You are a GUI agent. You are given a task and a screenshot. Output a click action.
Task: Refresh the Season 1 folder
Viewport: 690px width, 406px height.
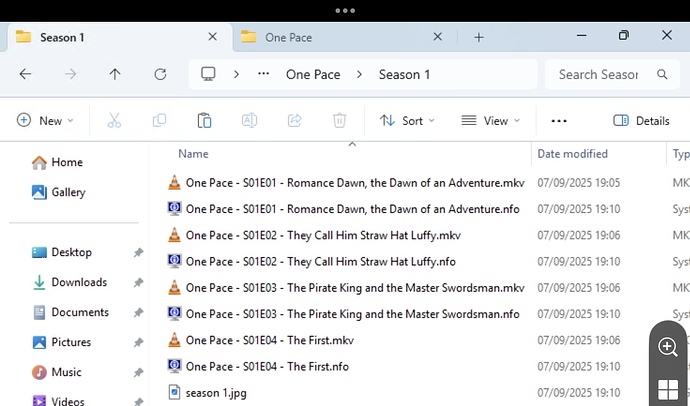[160, 74]
